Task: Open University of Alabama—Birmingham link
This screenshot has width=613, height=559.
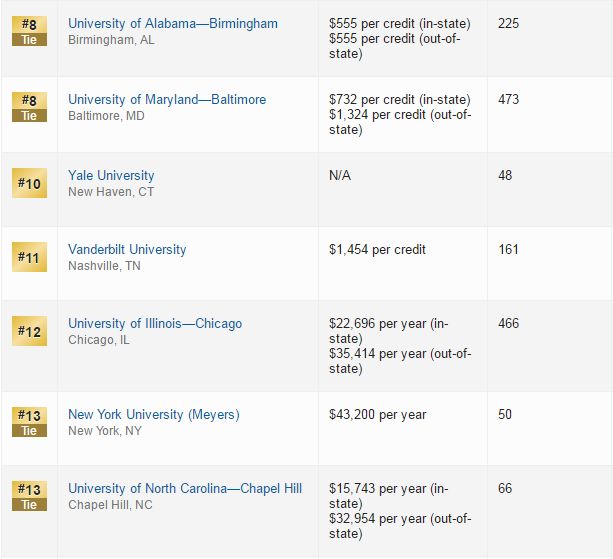Action: click(173, 23)
